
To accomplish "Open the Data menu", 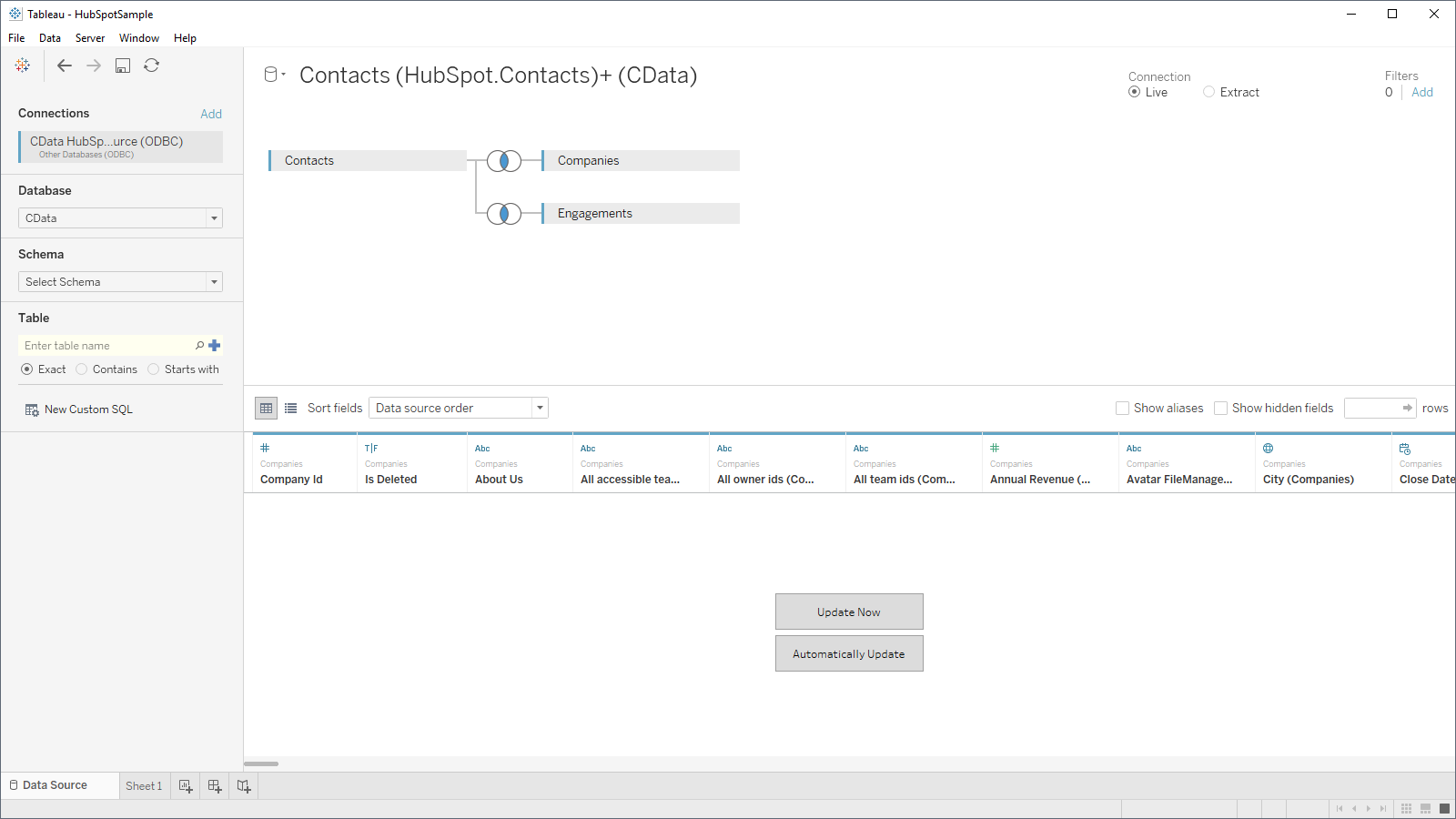I will point(49,37).
